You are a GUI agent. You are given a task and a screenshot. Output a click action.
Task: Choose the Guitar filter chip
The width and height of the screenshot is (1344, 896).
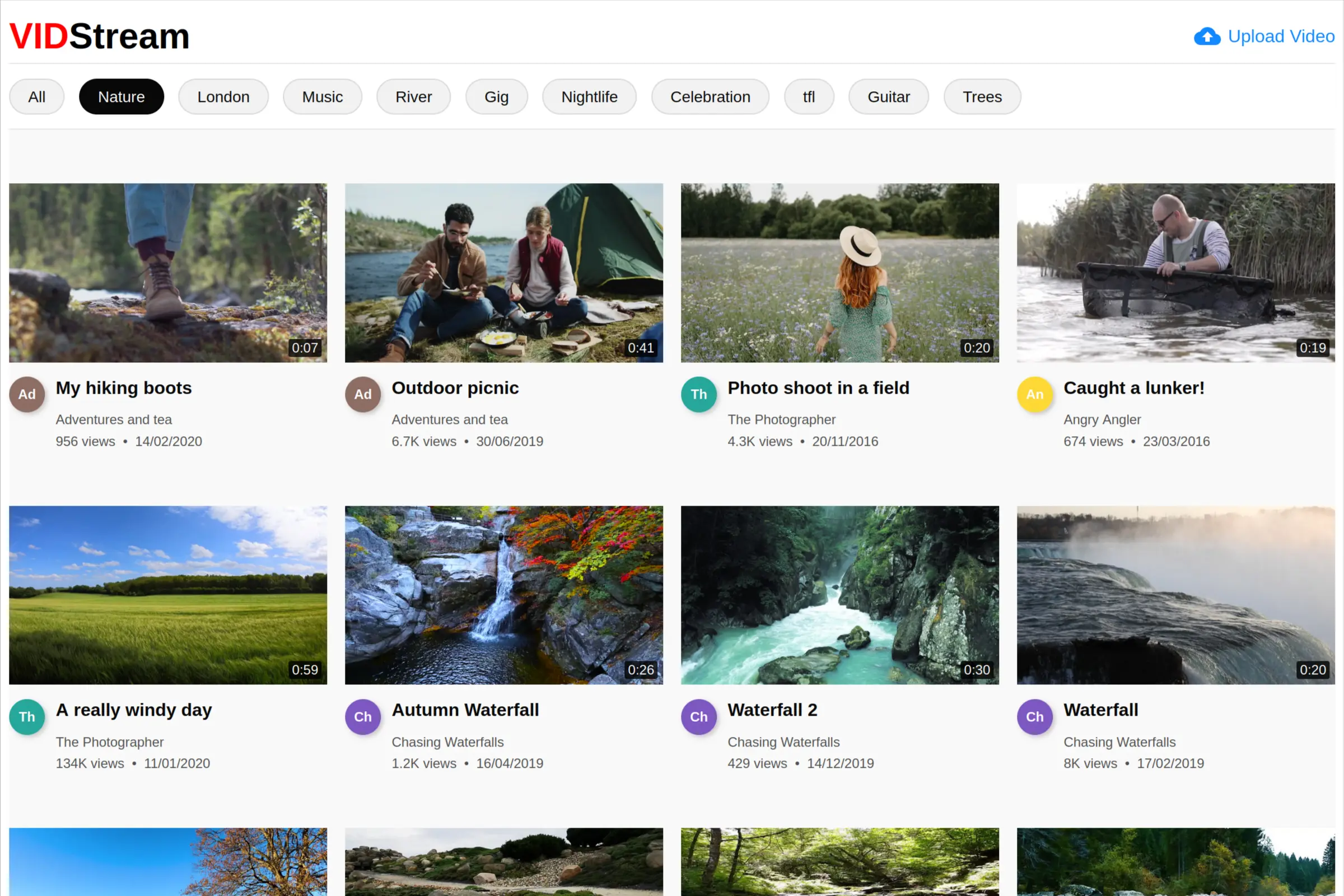click(888, 96)
